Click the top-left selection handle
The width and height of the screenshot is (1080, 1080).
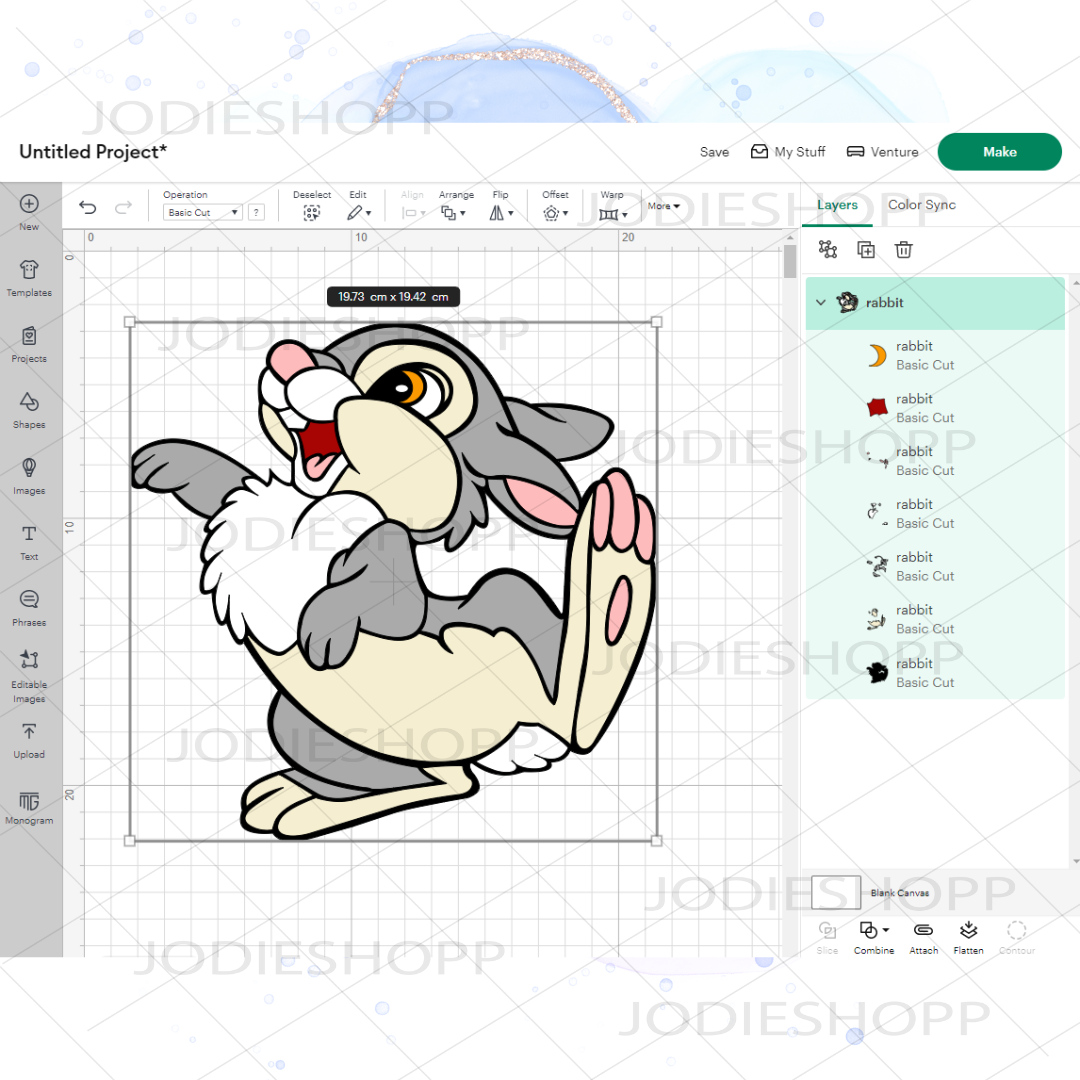coord(129,322)
